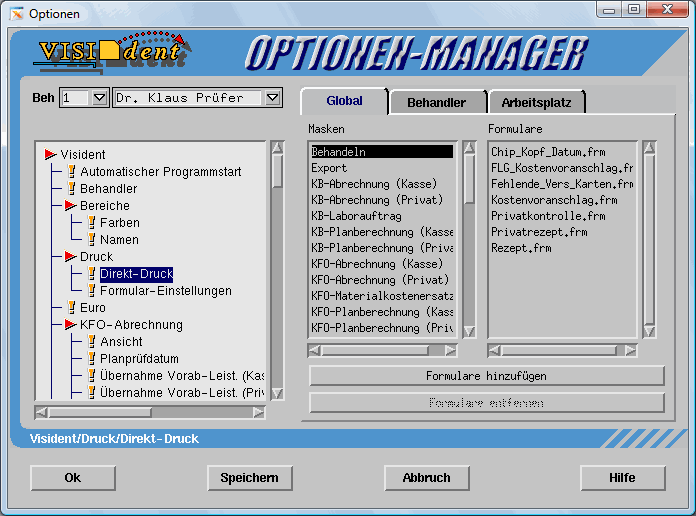Click tree horizontal scroll right arrow
This screenshot has width=696, height=516.
coord(258,413)
